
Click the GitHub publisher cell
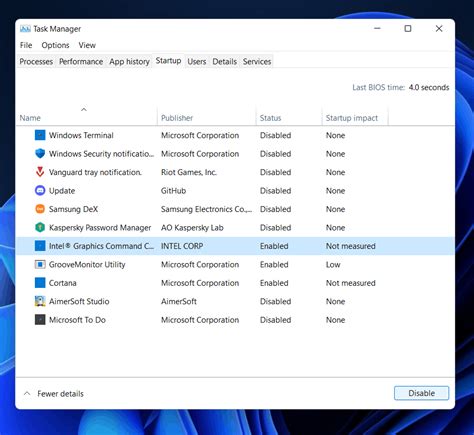[173, 191]
